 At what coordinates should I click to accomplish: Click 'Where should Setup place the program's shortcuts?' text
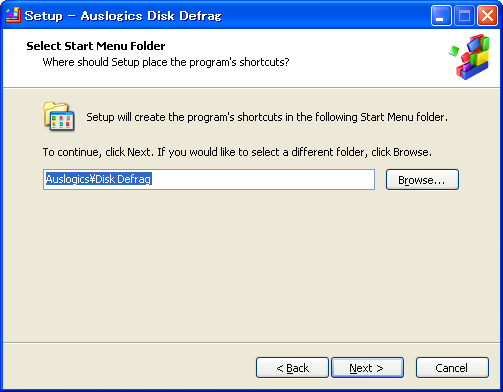click(x=166, y=62)
